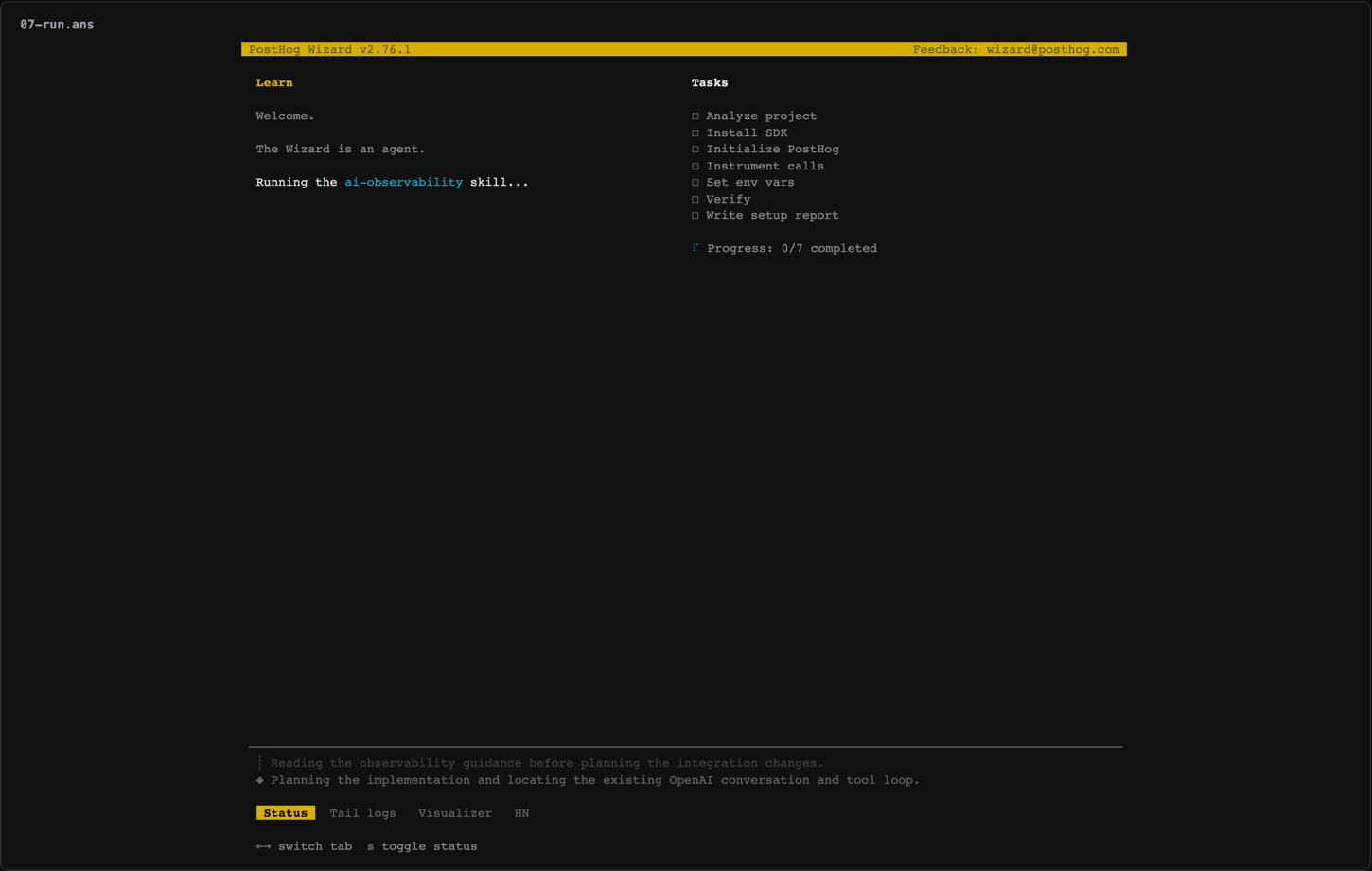Check the Initialize PostHog task box
1372x871 pixels.
point(695,150)
